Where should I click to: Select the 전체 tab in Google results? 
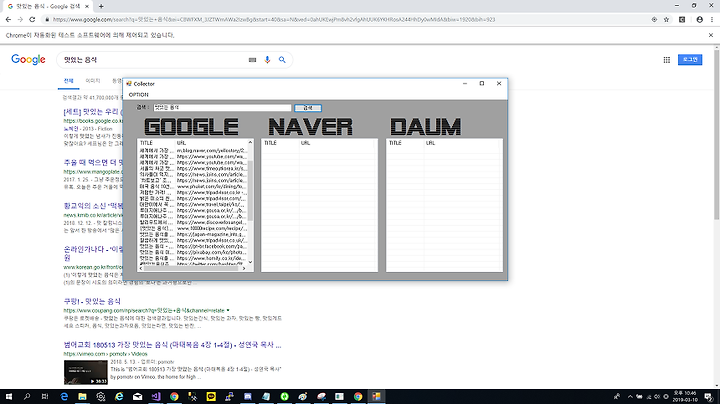point(68,81)
